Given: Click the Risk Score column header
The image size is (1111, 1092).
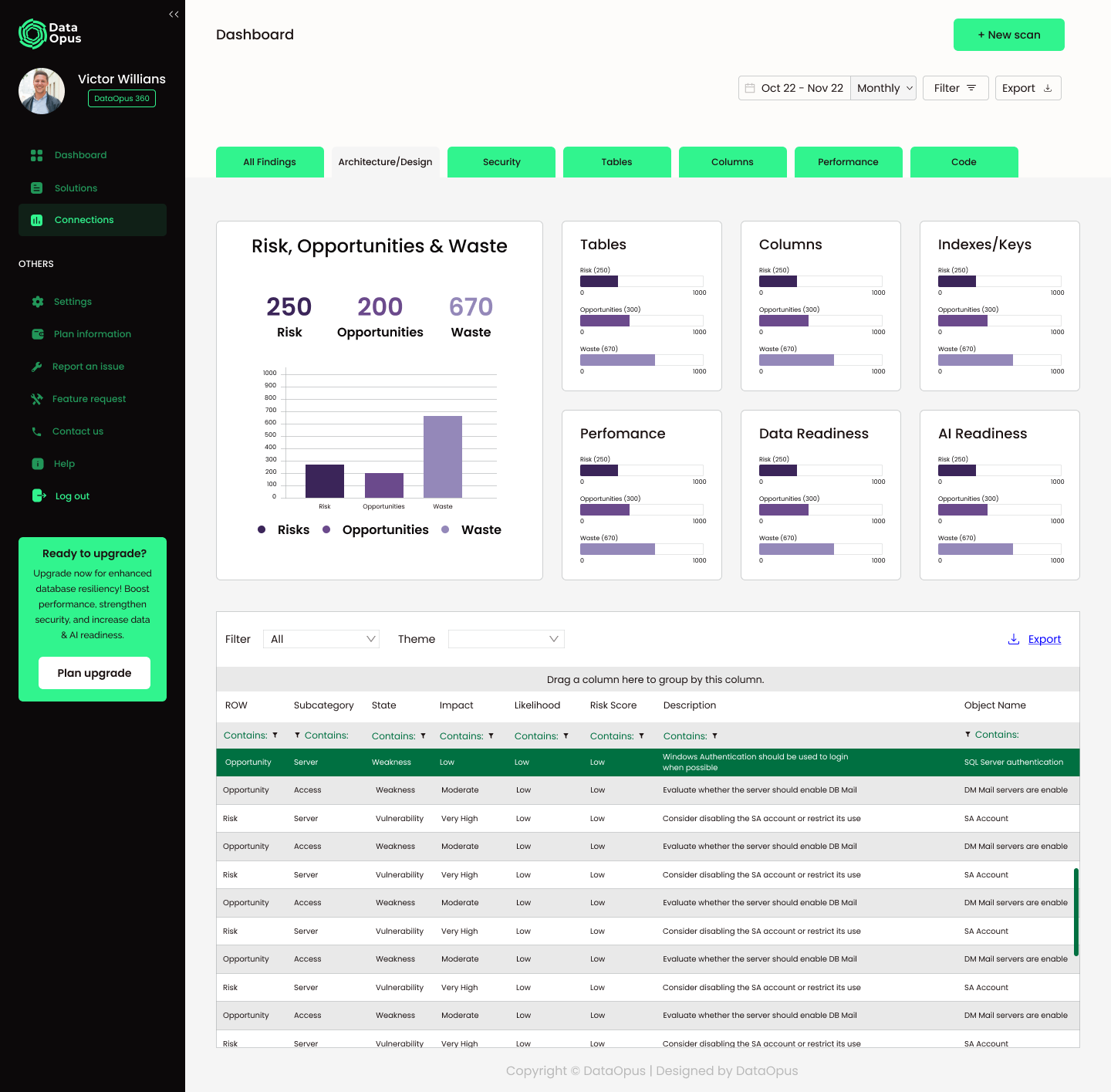Looking at the screenshot, I should [x=613, y=705].
